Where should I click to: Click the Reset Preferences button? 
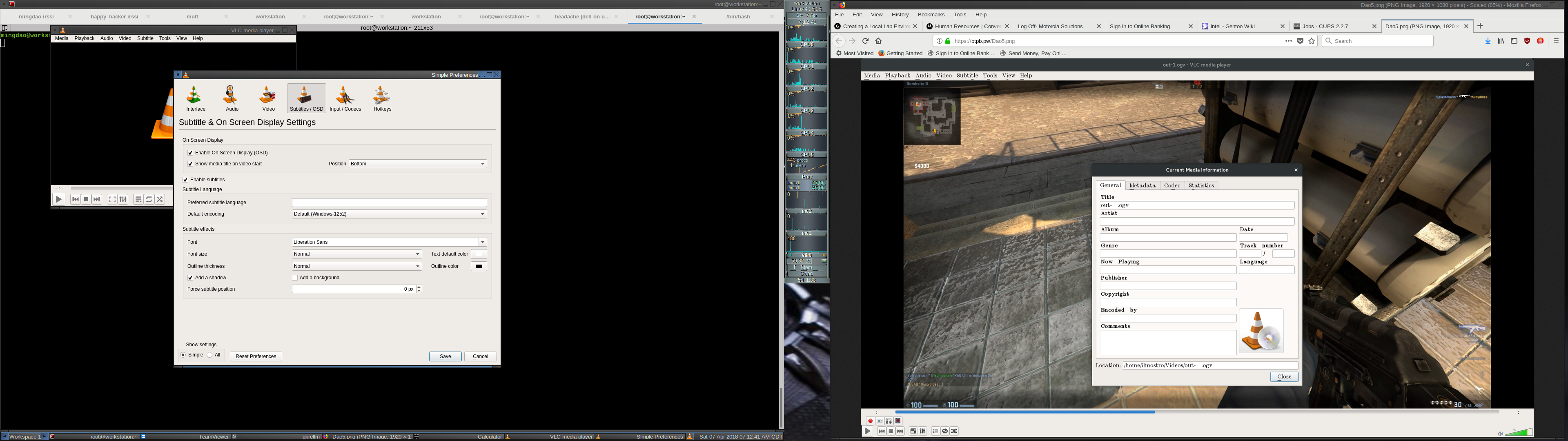pyautogui.click(x=256, y=356)
